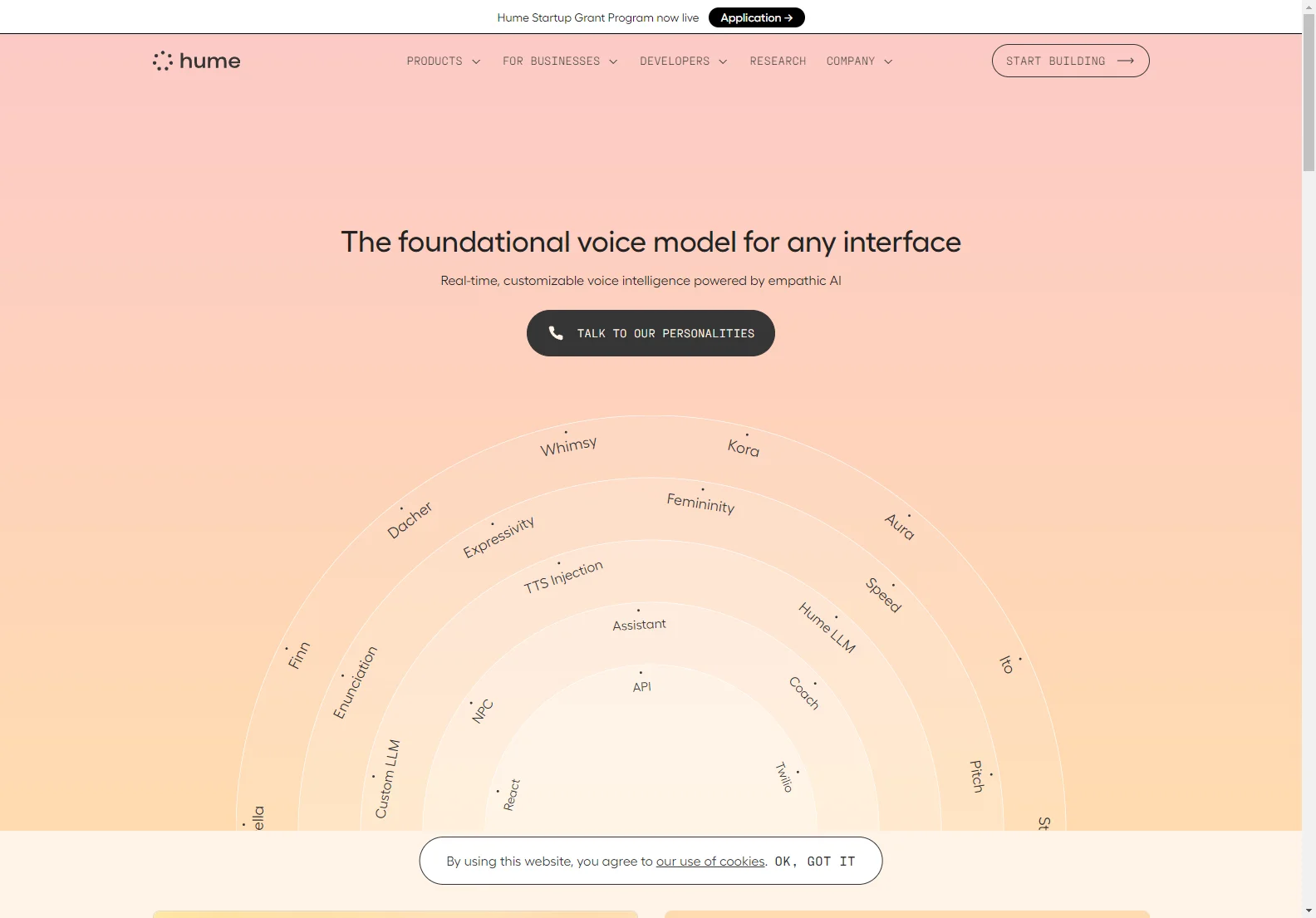Click the NPC label
The height and width of the screenshot is (918, 1316).
point(483,711)
